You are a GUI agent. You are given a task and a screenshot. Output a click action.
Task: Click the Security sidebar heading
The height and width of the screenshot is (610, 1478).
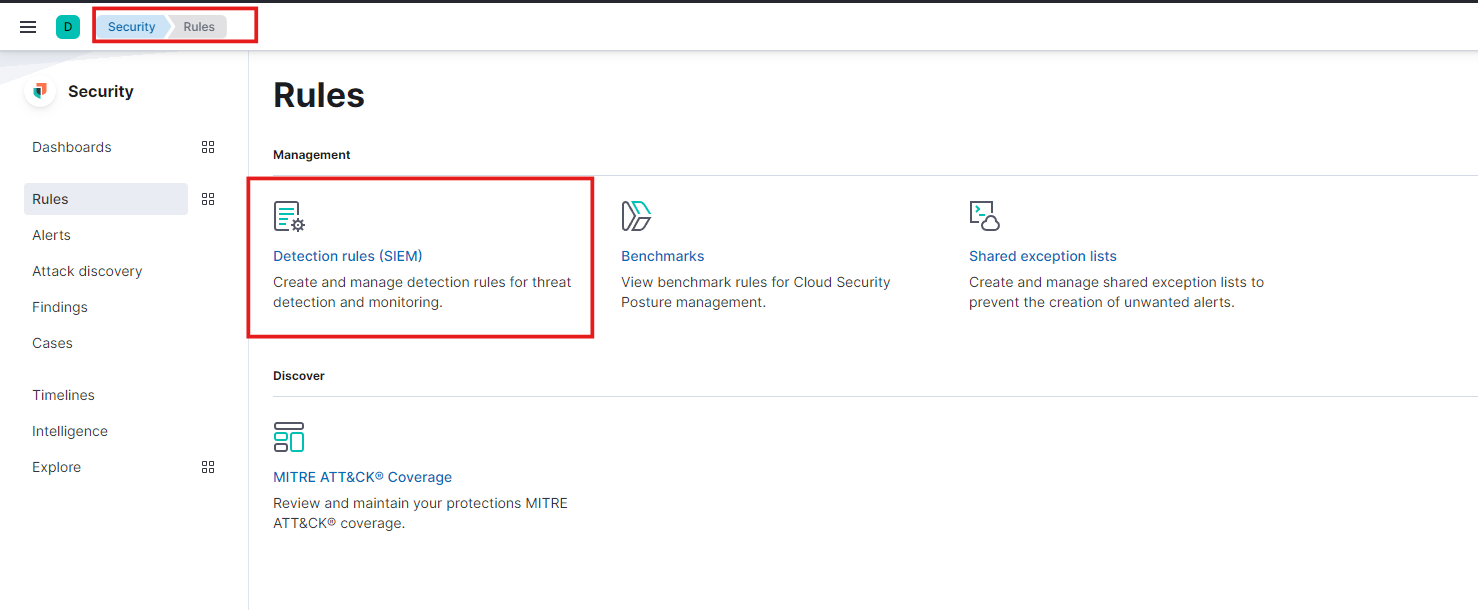tap(100, 91)
